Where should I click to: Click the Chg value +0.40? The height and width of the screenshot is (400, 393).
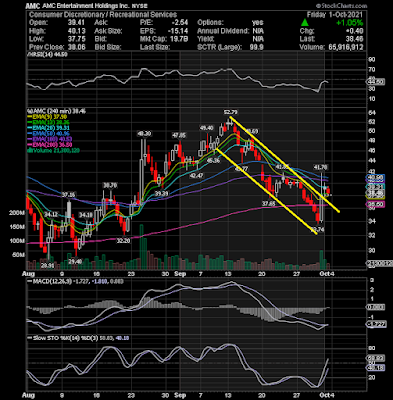click(x=354, y=31)
